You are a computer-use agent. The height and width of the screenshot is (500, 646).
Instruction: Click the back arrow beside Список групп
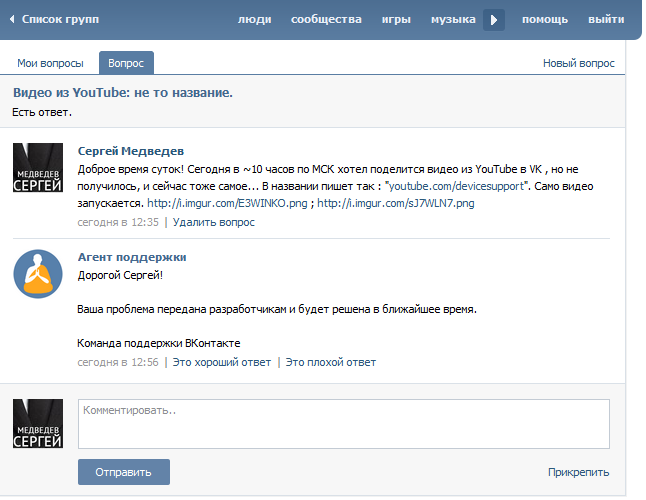tap(12, 19)
